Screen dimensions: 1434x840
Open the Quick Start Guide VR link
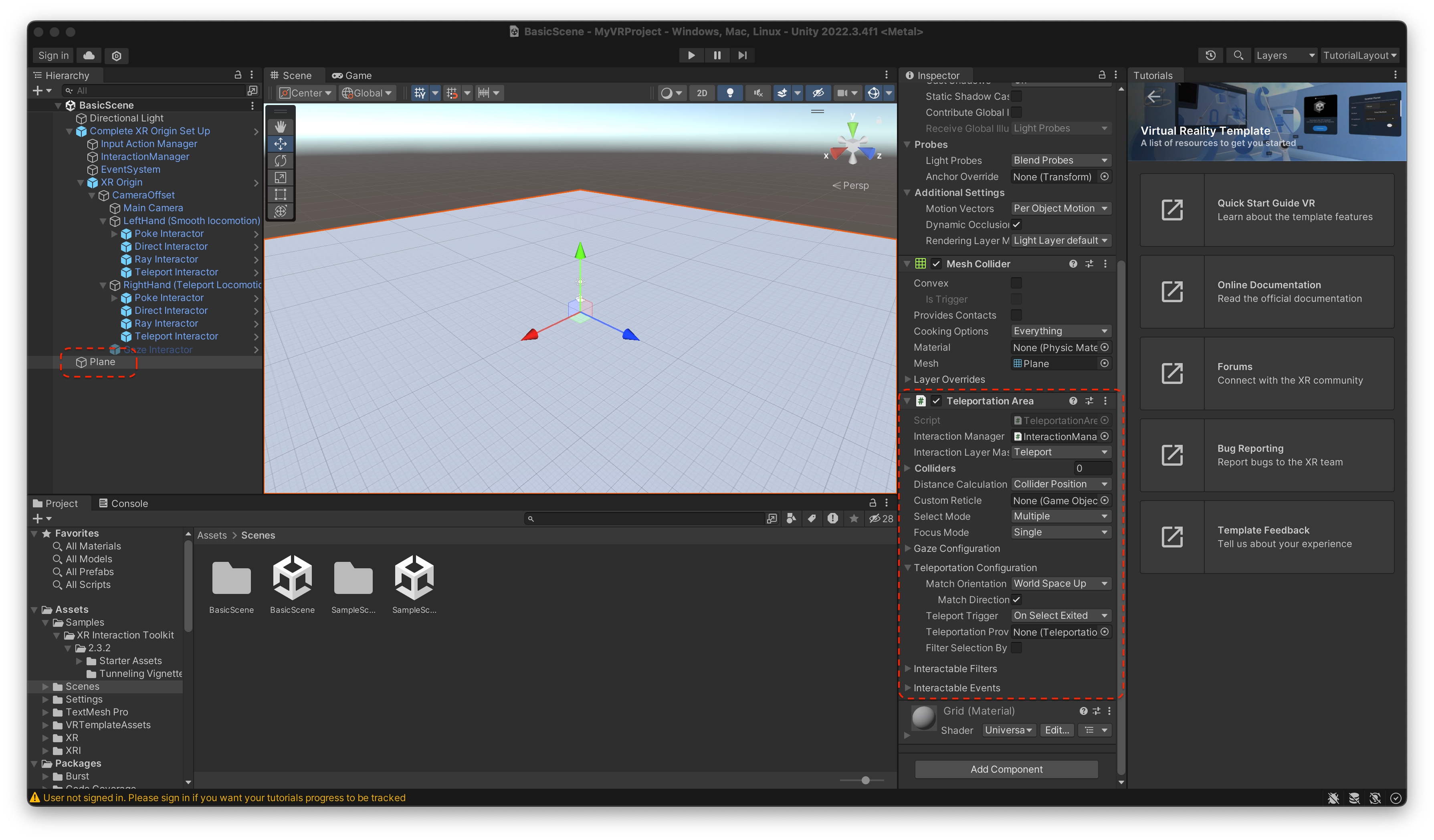(x=1267, y=210)
